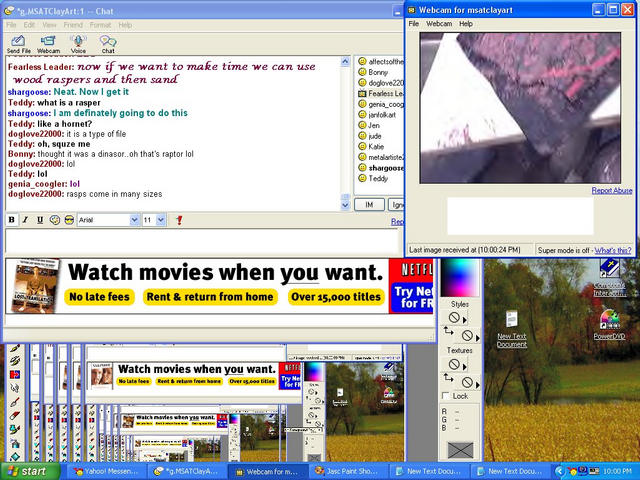This screenshot has height=480, width=640.
Task: Click the system clock showing 10:00 PM
Action: pyautogui.click(x=617, y=471)
